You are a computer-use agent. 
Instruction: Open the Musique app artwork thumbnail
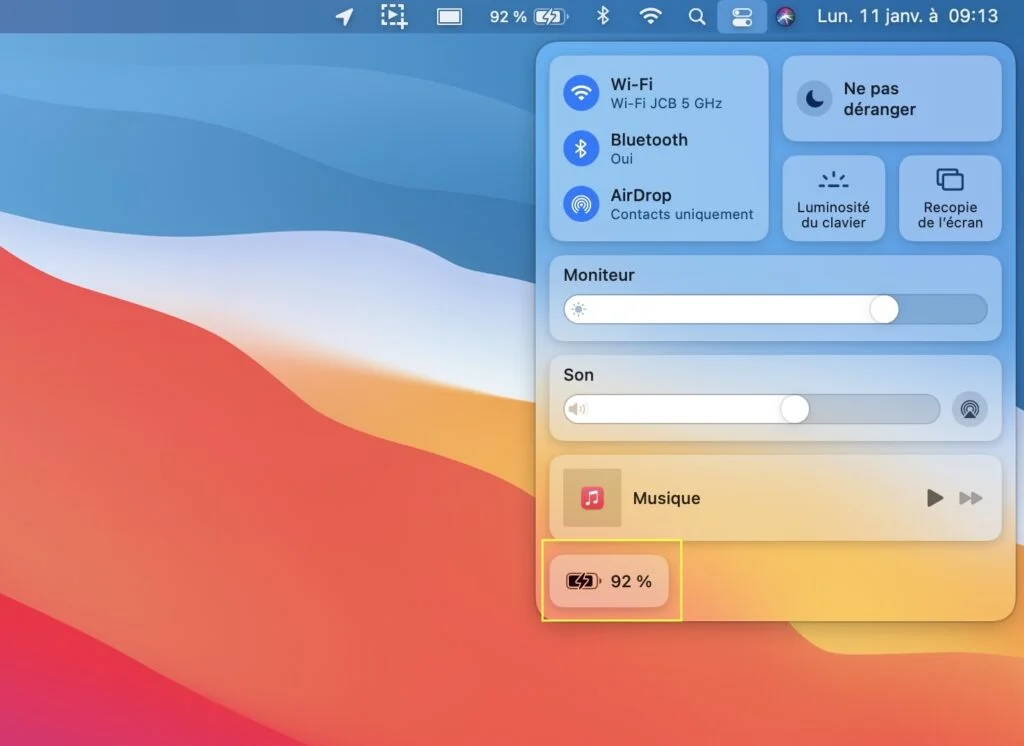pos(592,498)
